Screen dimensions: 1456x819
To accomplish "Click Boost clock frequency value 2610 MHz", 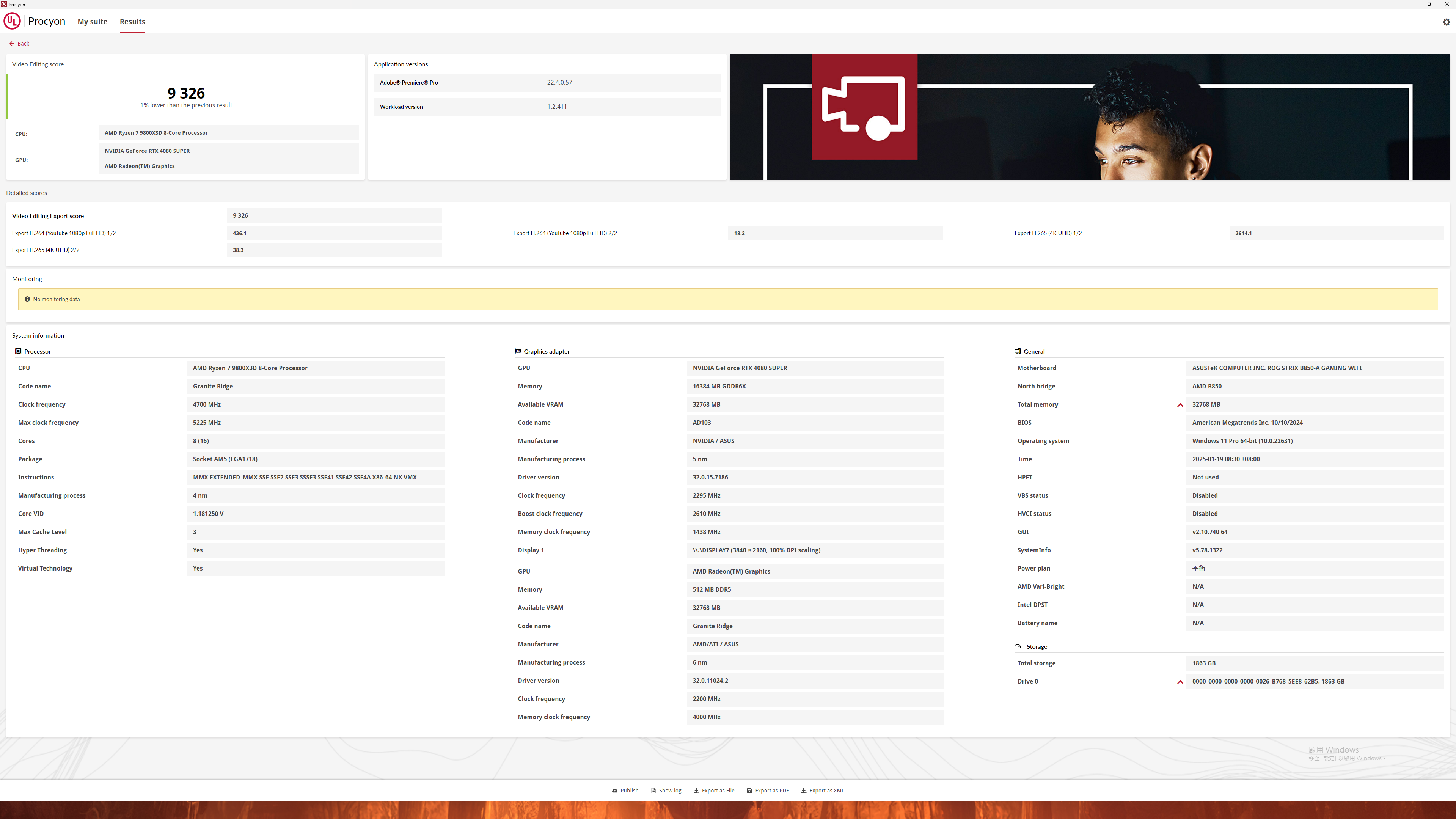I will click(815, 514).
